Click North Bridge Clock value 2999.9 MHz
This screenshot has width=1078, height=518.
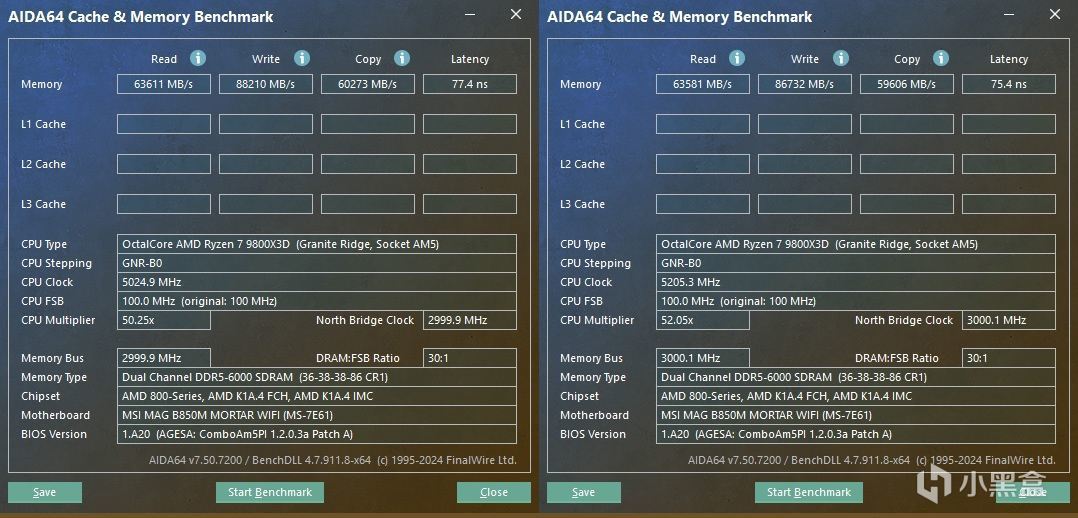coord(470,320)
